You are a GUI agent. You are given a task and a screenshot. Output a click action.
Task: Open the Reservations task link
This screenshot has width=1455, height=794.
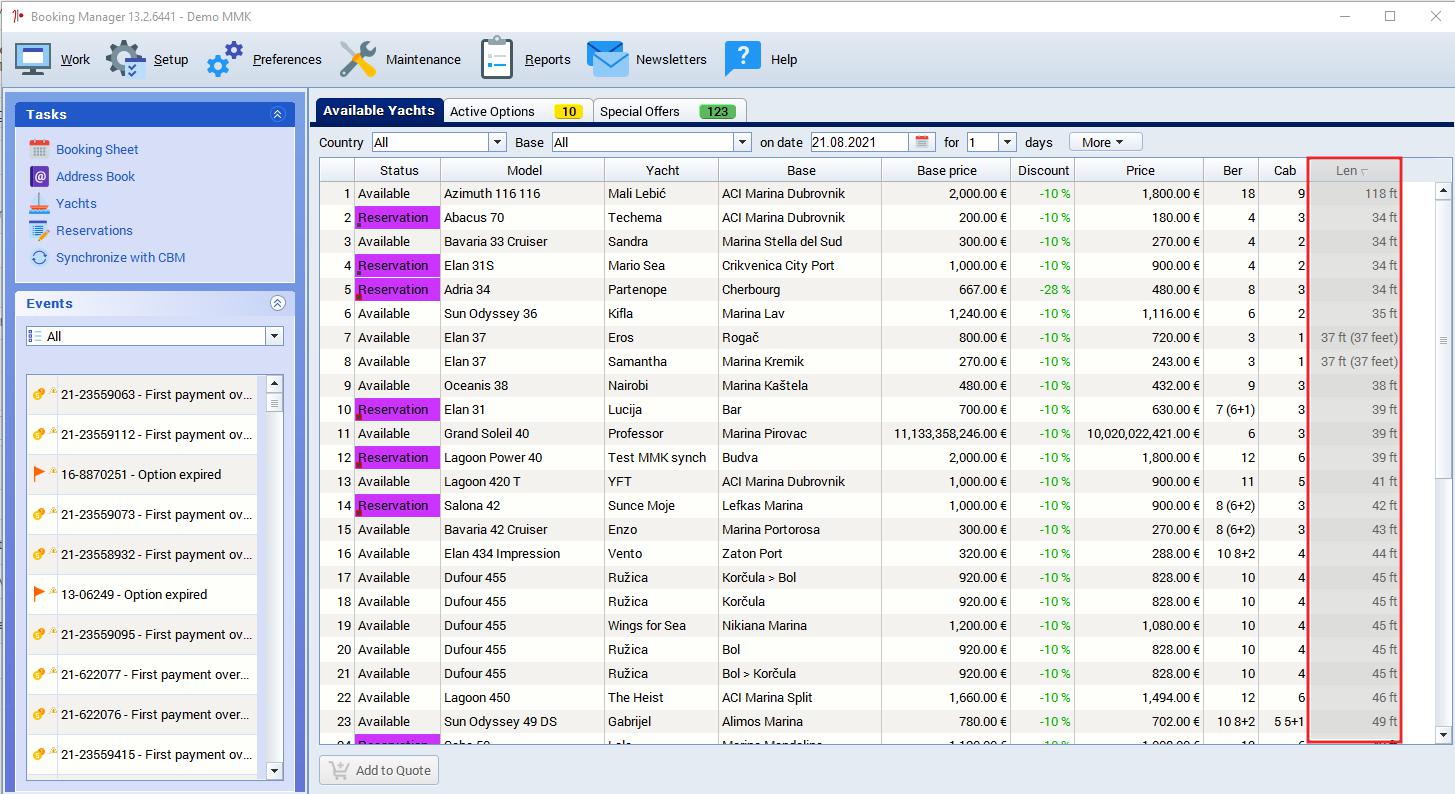pyautogui.click(x=94, y=230)
